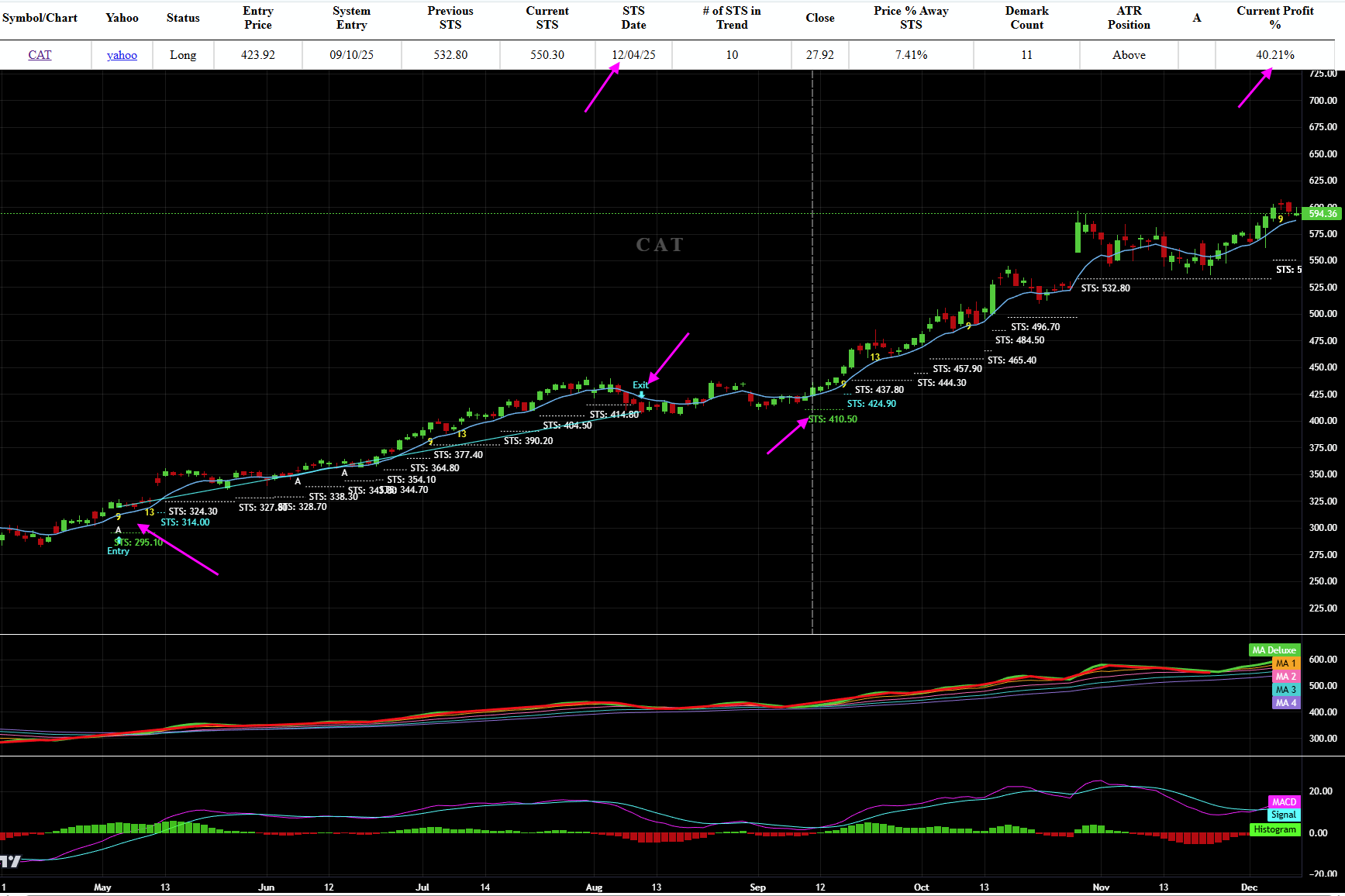Click the green STS: 410.50 label

pos(833,419)
